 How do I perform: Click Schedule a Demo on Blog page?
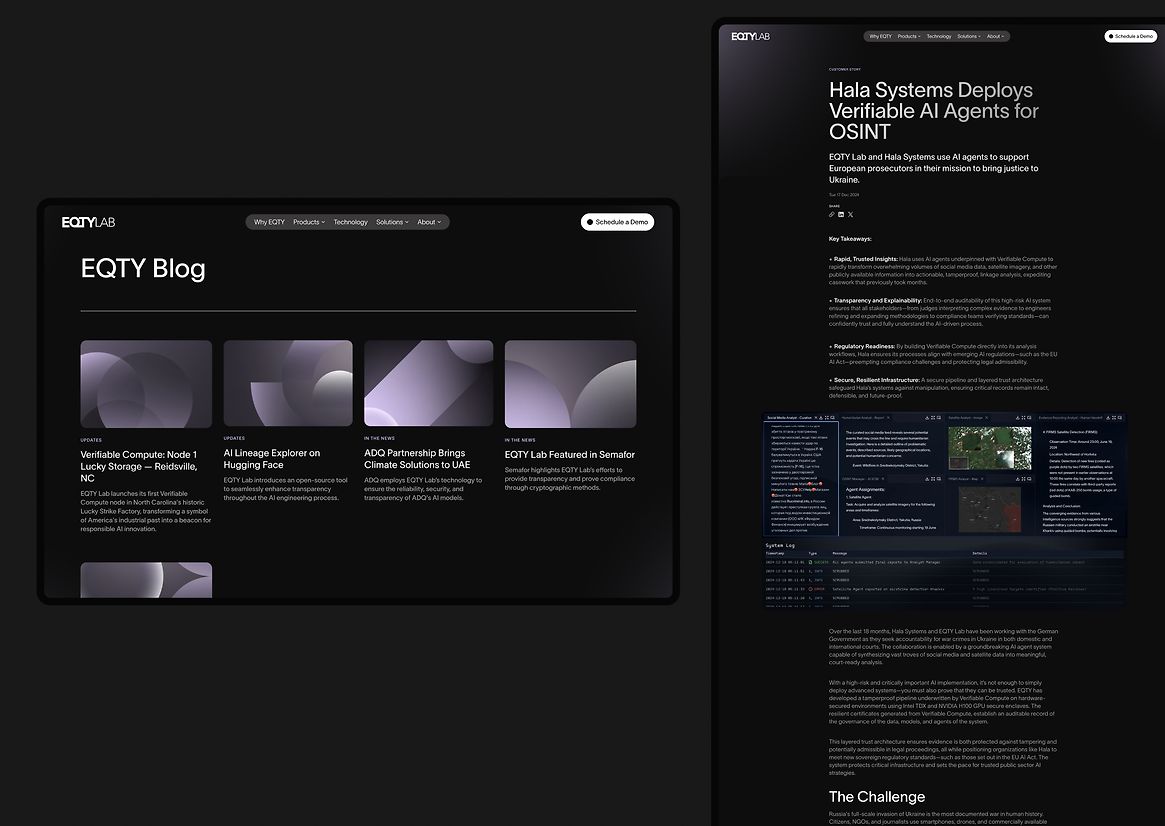click(617, 222)
